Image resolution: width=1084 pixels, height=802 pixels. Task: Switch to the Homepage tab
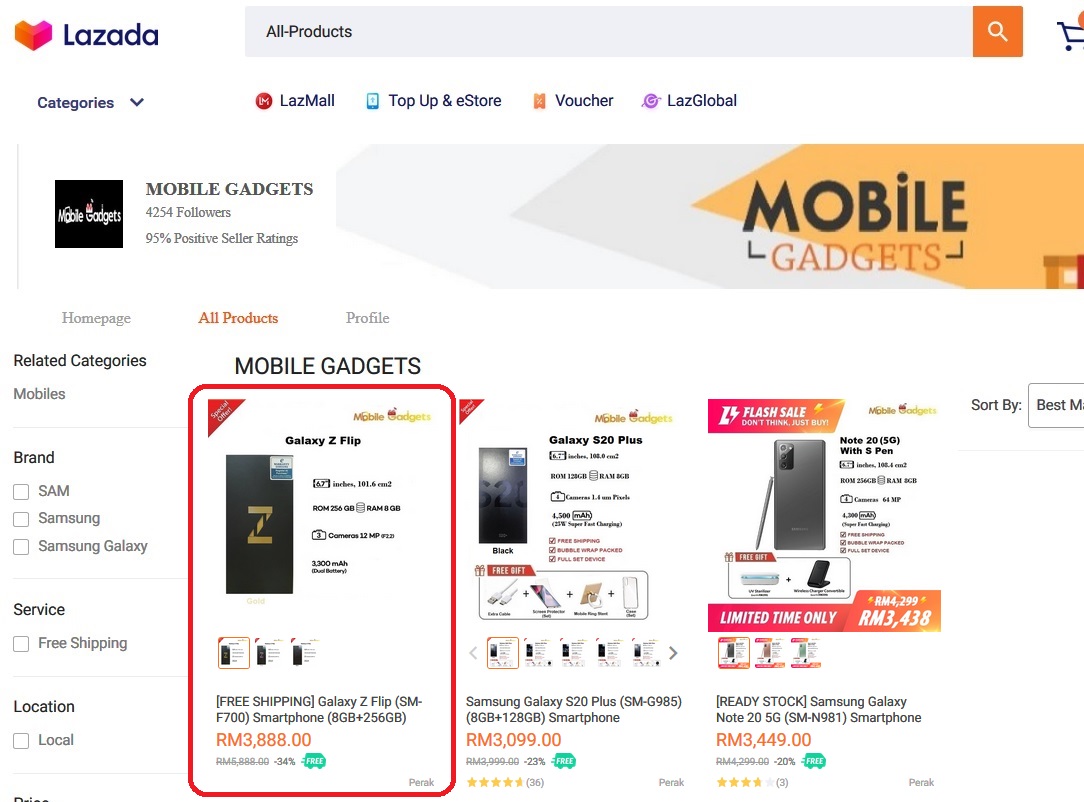[x=96, y=318]
